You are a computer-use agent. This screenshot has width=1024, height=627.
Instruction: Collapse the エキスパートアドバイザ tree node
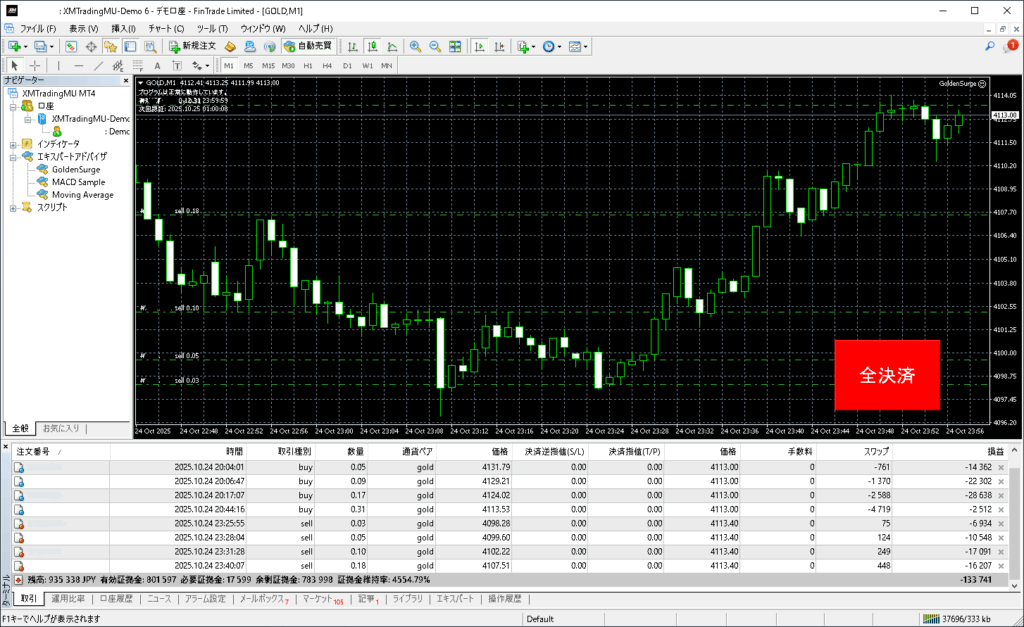13,157
